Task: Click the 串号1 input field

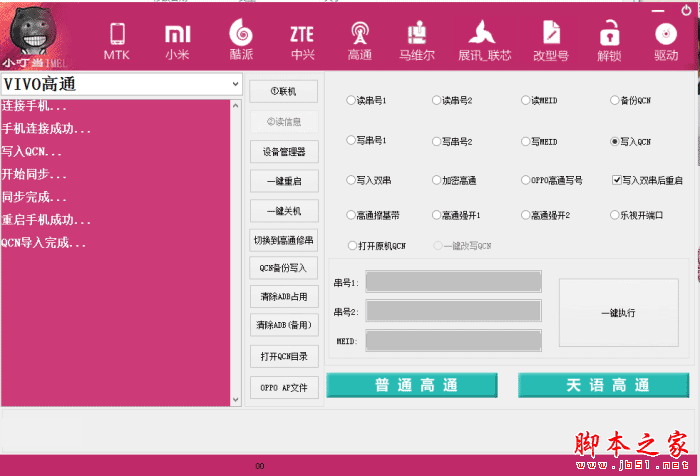Action: 454,282
